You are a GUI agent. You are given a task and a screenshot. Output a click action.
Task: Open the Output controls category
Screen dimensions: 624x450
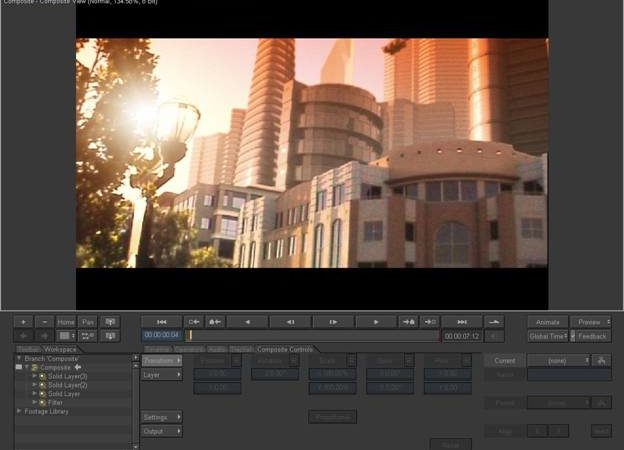[162, 431]
